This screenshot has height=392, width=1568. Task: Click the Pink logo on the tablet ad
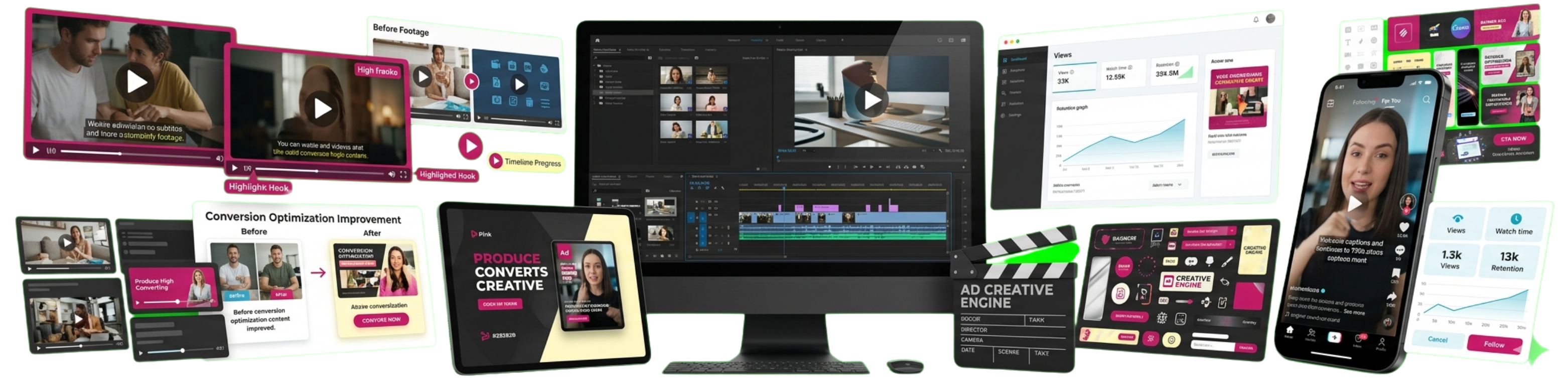482,234
